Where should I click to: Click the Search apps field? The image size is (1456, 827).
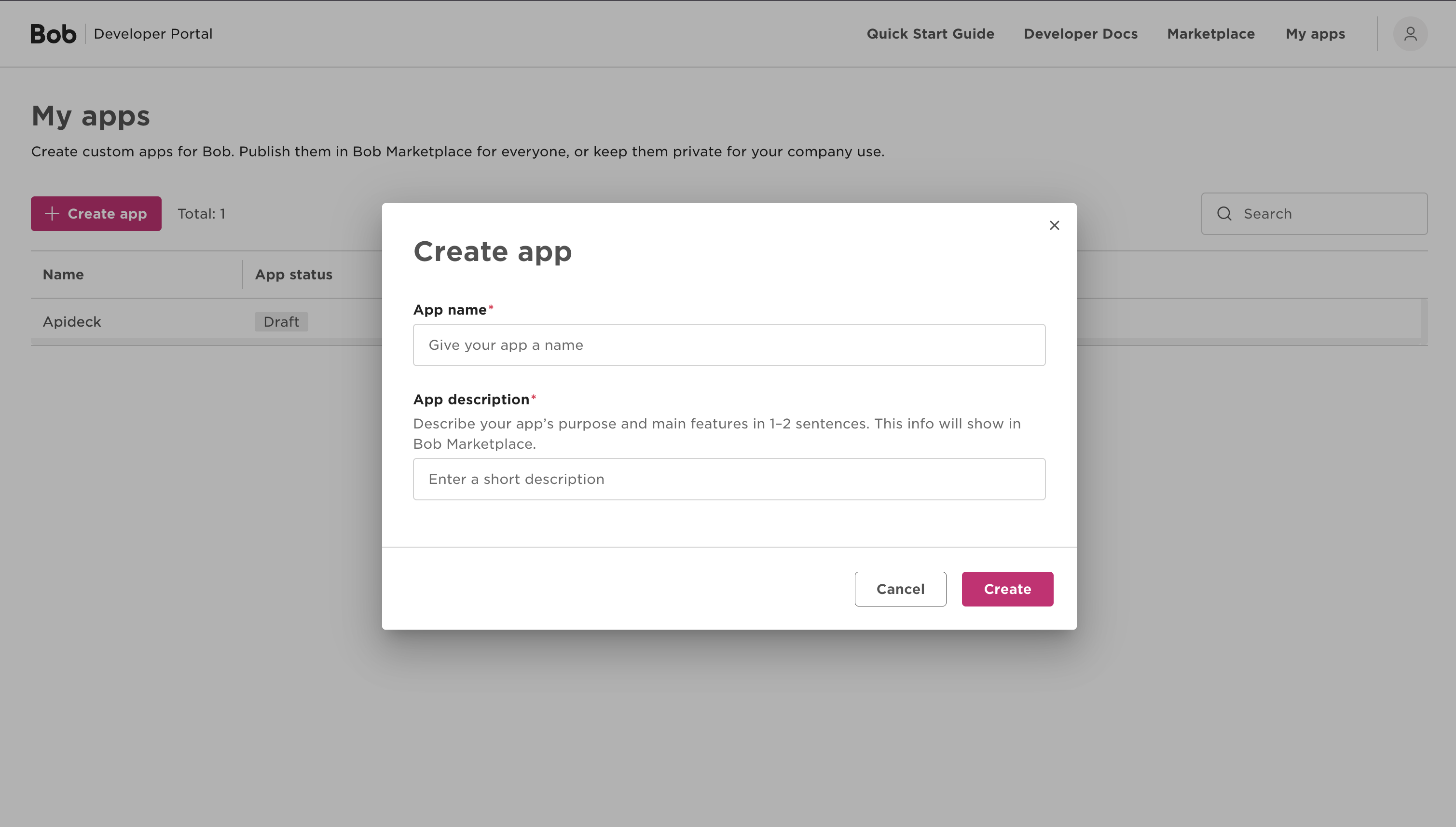tap(1314, 214)
